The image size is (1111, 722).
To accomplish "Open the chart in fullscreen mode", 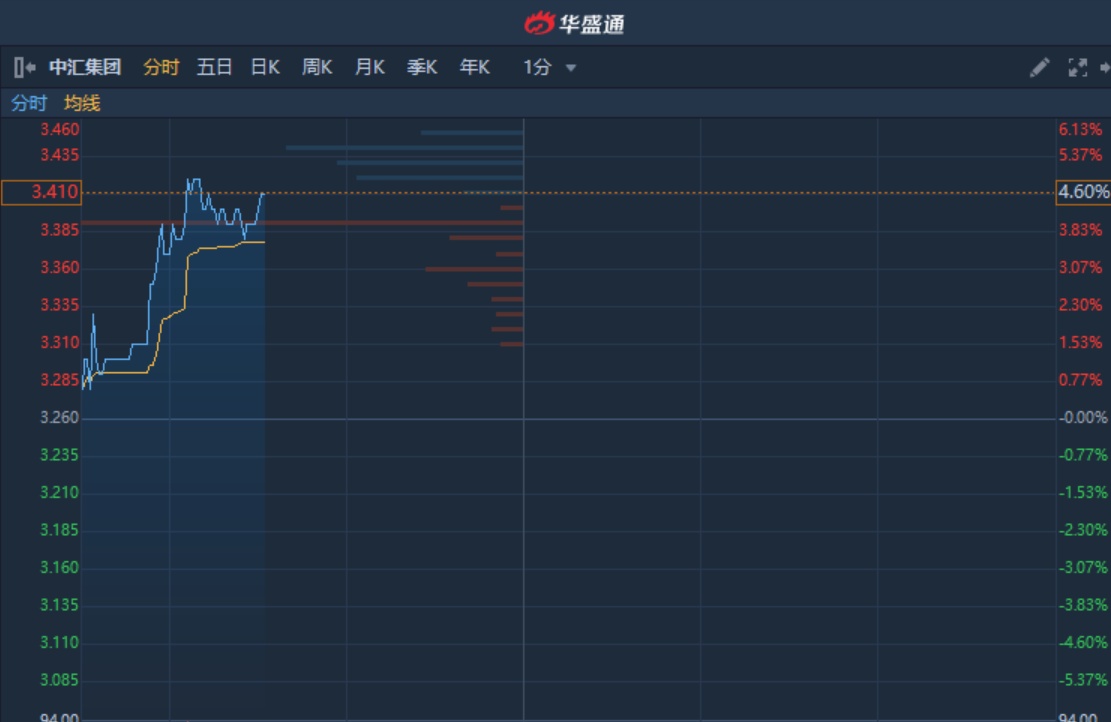I will coord(1078,67).
